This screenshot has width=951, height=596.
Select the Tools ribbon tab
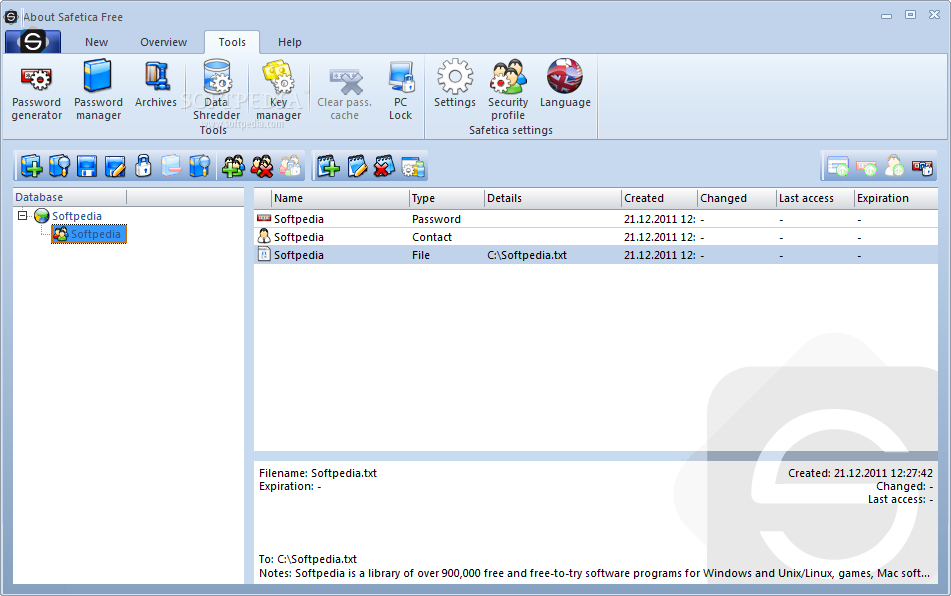pyautogui.click(x=232, y=42)
